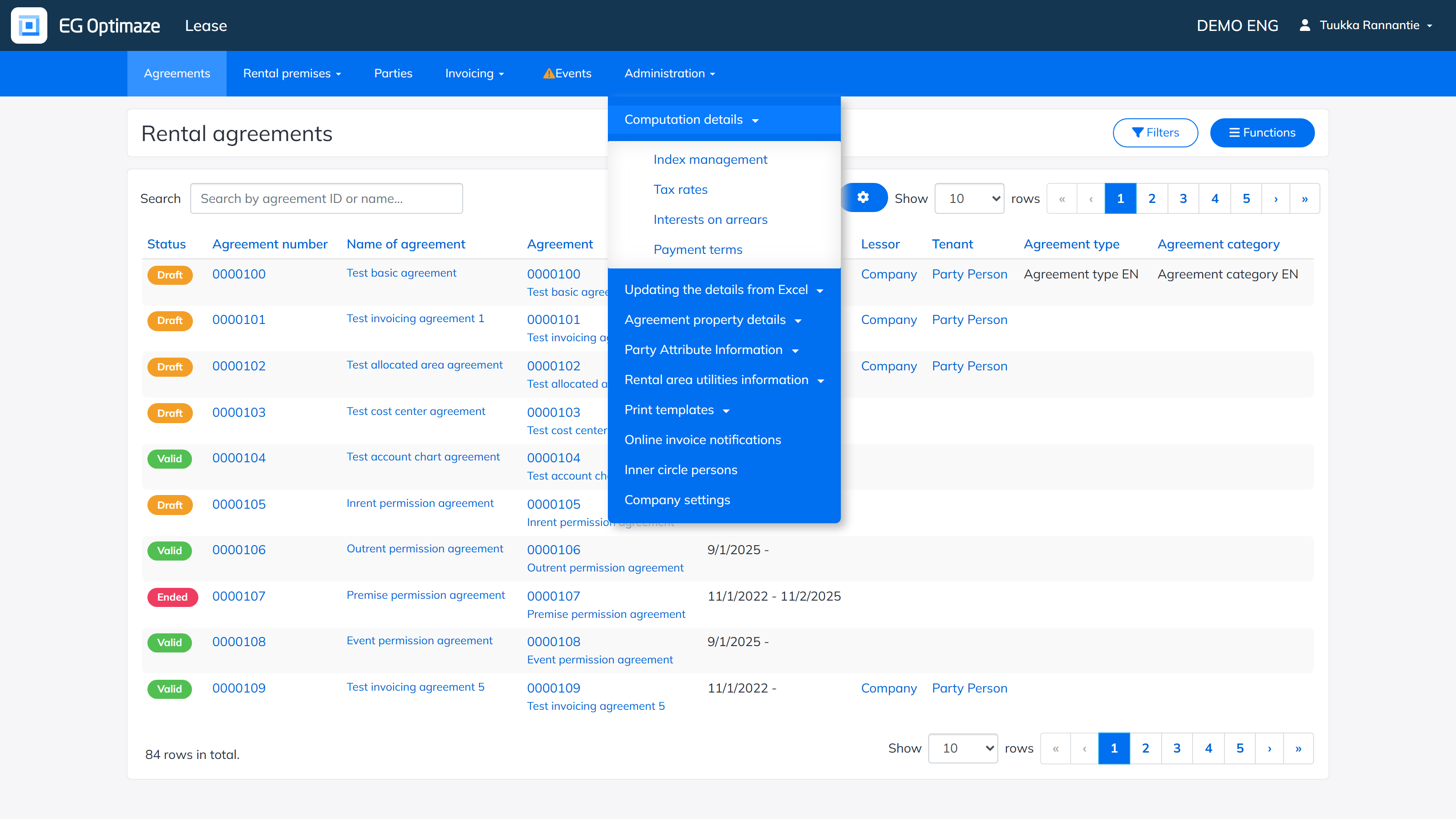Select Payment terms menu item

coord(698,249)
